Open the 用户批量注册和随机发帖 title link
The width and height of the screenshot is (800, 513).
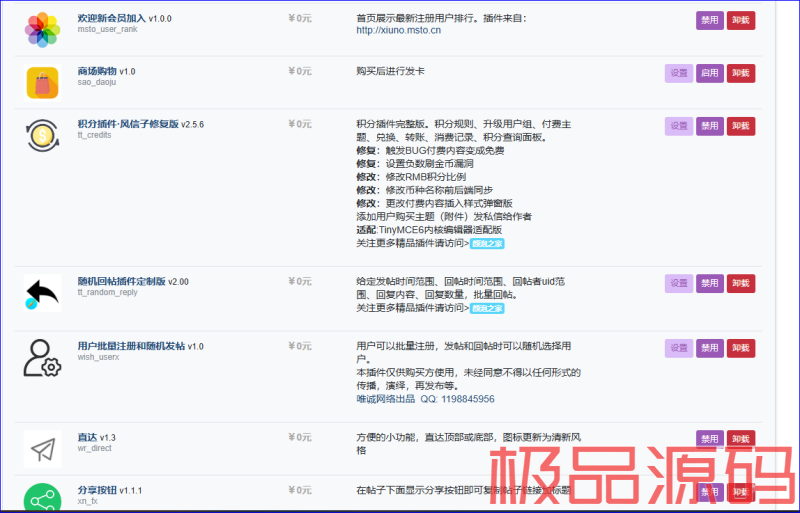coord(131,346)
